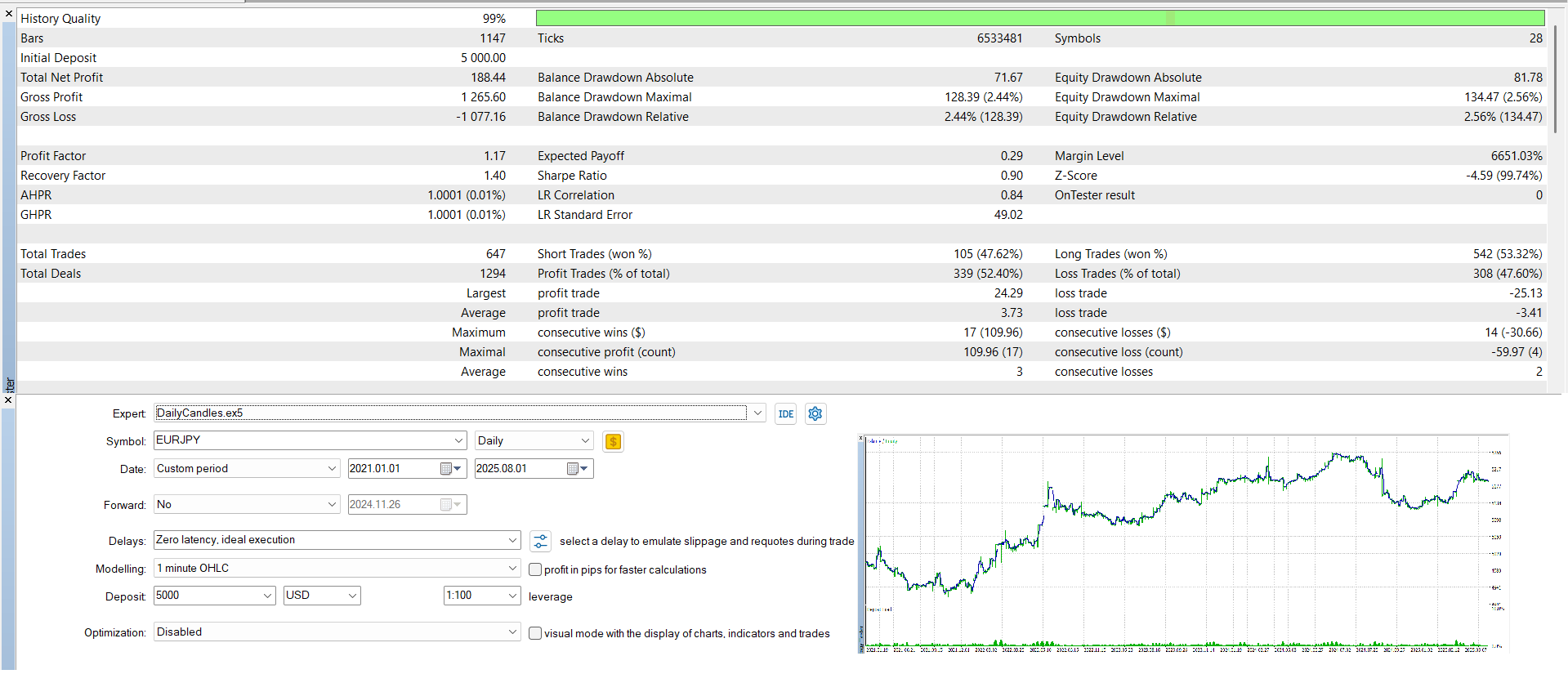Click the Recovery Factor value 1.40
The width and height of the screenshot is (1568, 683).
coord(494,176)
